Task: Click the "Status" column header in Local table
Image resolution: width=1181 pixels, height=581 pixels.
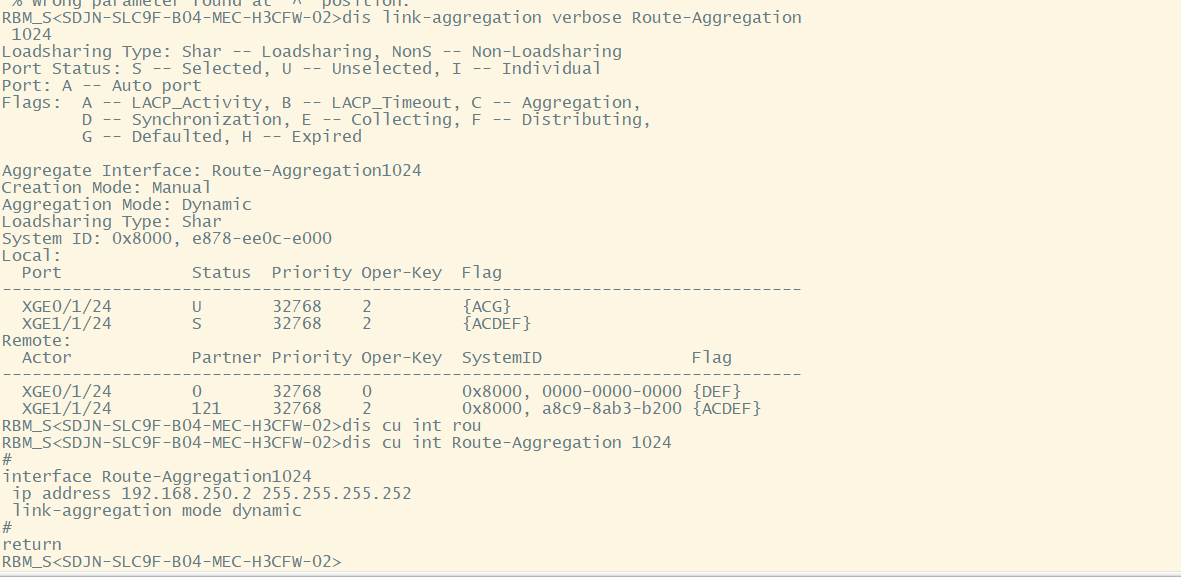Action: pyautogui.click(x=221, y=273)
